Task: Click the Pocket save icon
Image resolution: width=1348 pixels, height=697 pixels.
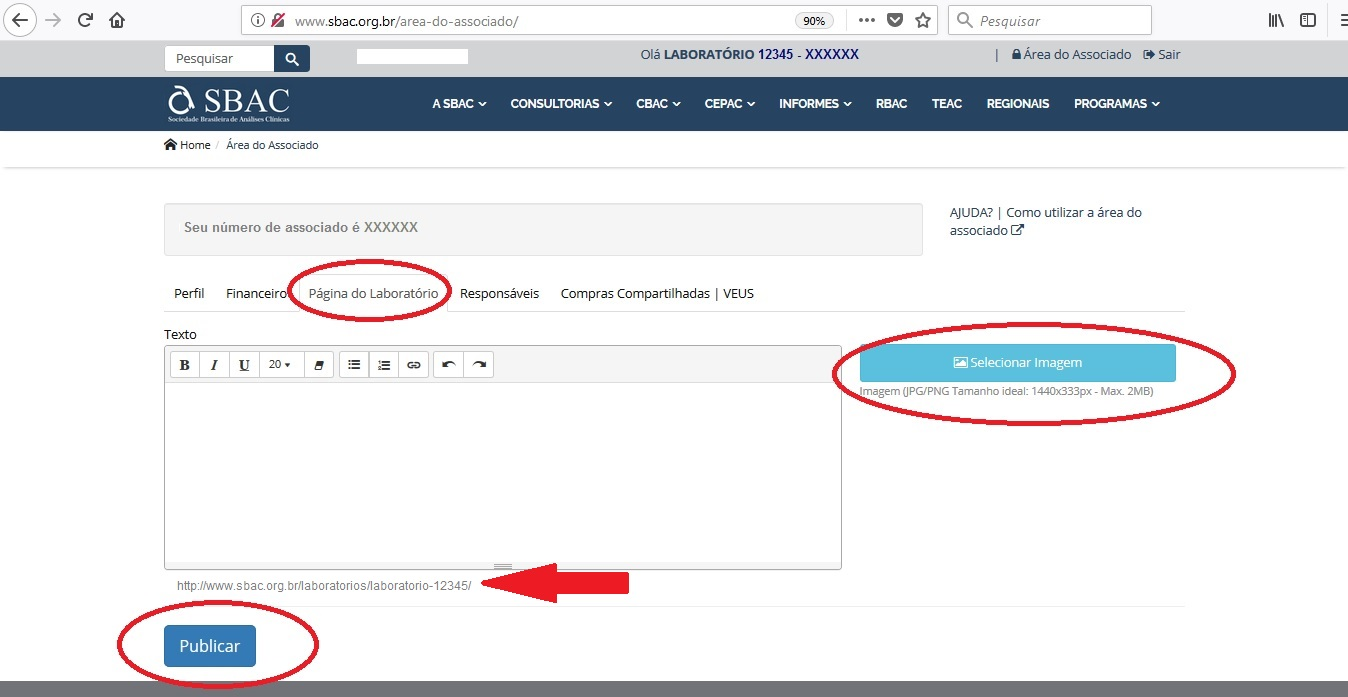Action: point(895,20)
